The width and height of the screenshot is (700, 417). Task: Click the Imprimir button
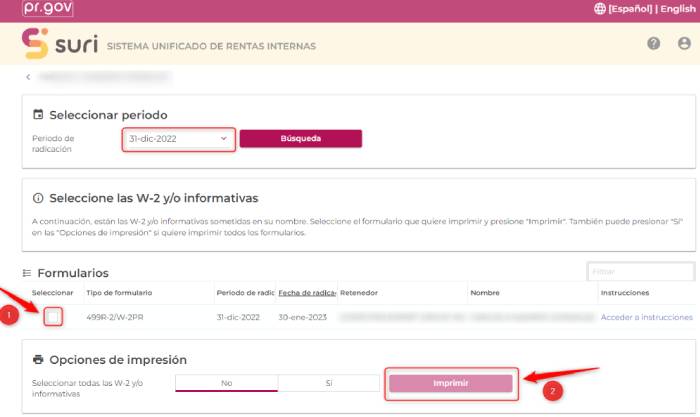(x=450, y=384)
